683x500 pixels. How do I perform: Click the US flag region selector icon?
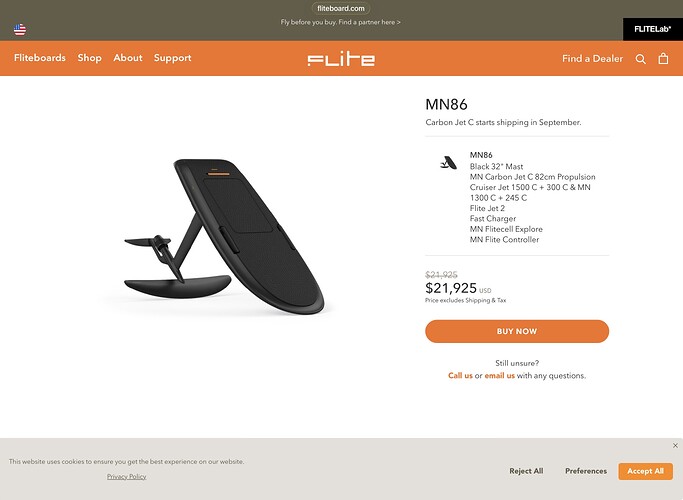(20, 30)
